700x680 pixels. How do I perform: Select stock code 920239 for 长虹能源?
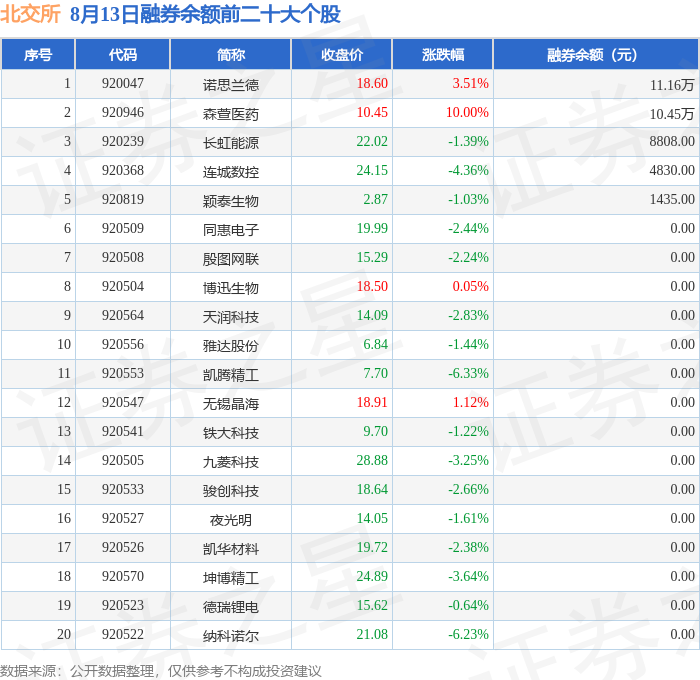pyautogui.click(x=123, y=142)
